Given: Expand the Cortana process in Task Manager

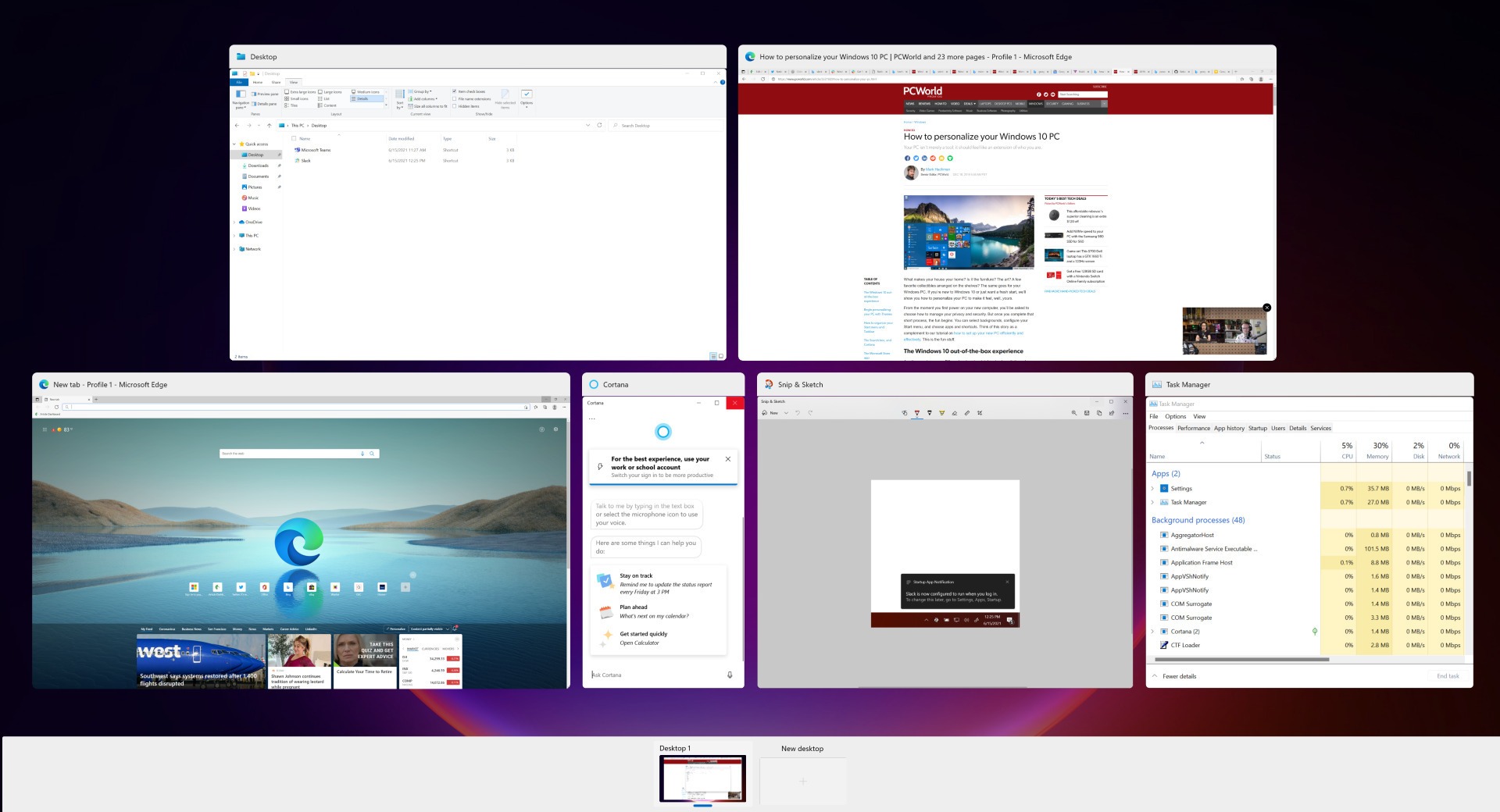Looking at the screenshot, I should 1154,631.
